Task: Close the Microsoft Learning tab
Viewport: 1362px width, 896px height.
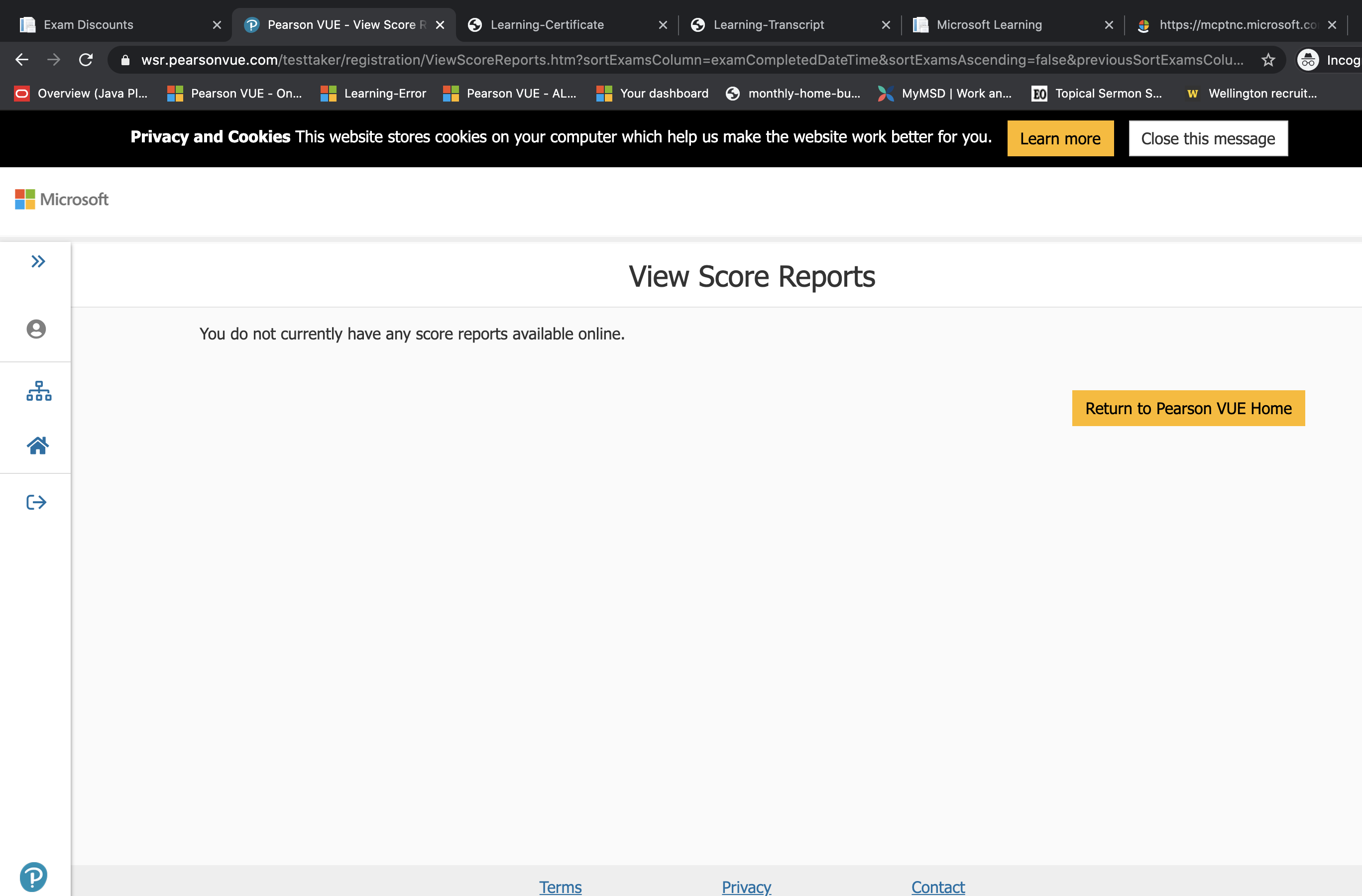Action: click(1109, 24)
